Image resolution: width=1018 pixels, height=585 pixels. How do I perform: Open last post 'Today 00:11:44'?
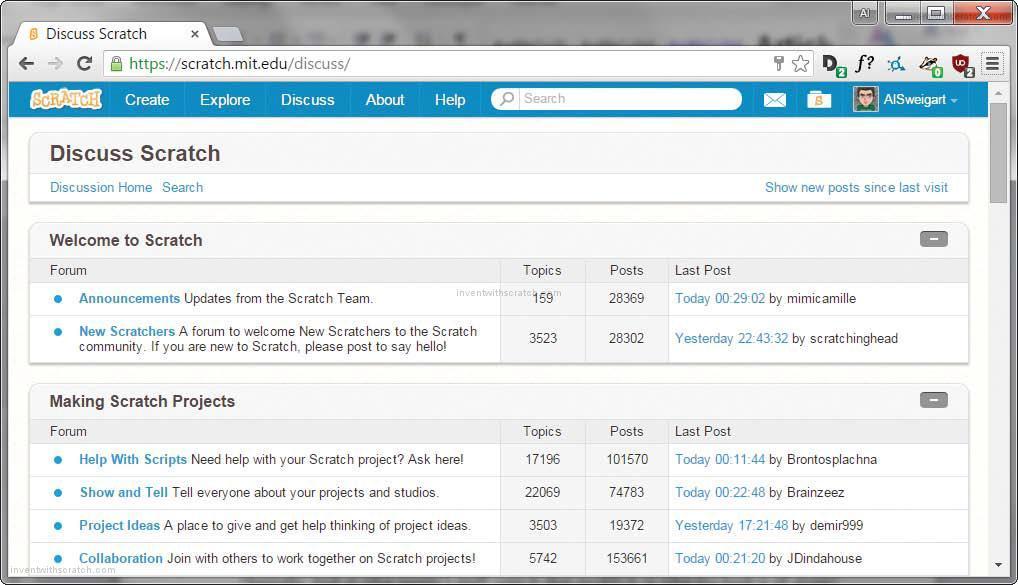pyautogui.click(x=719, y=459)
